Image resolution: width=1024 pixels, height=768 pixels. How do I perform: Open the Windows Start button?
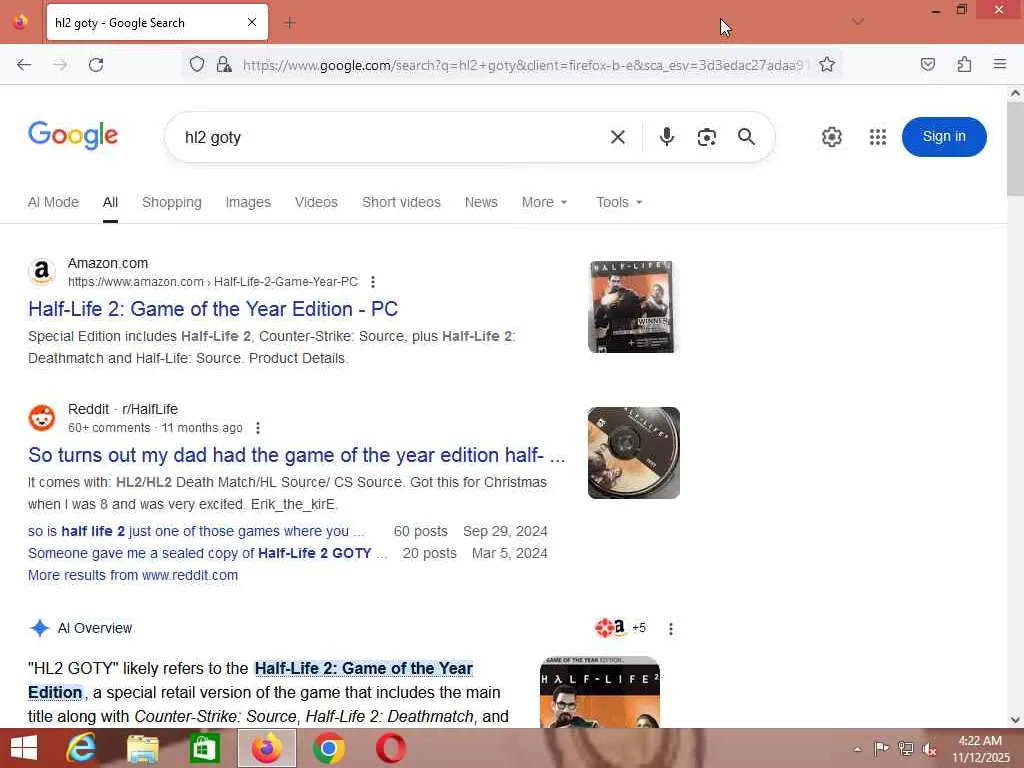pyautogui.click(x=24, y=748)
